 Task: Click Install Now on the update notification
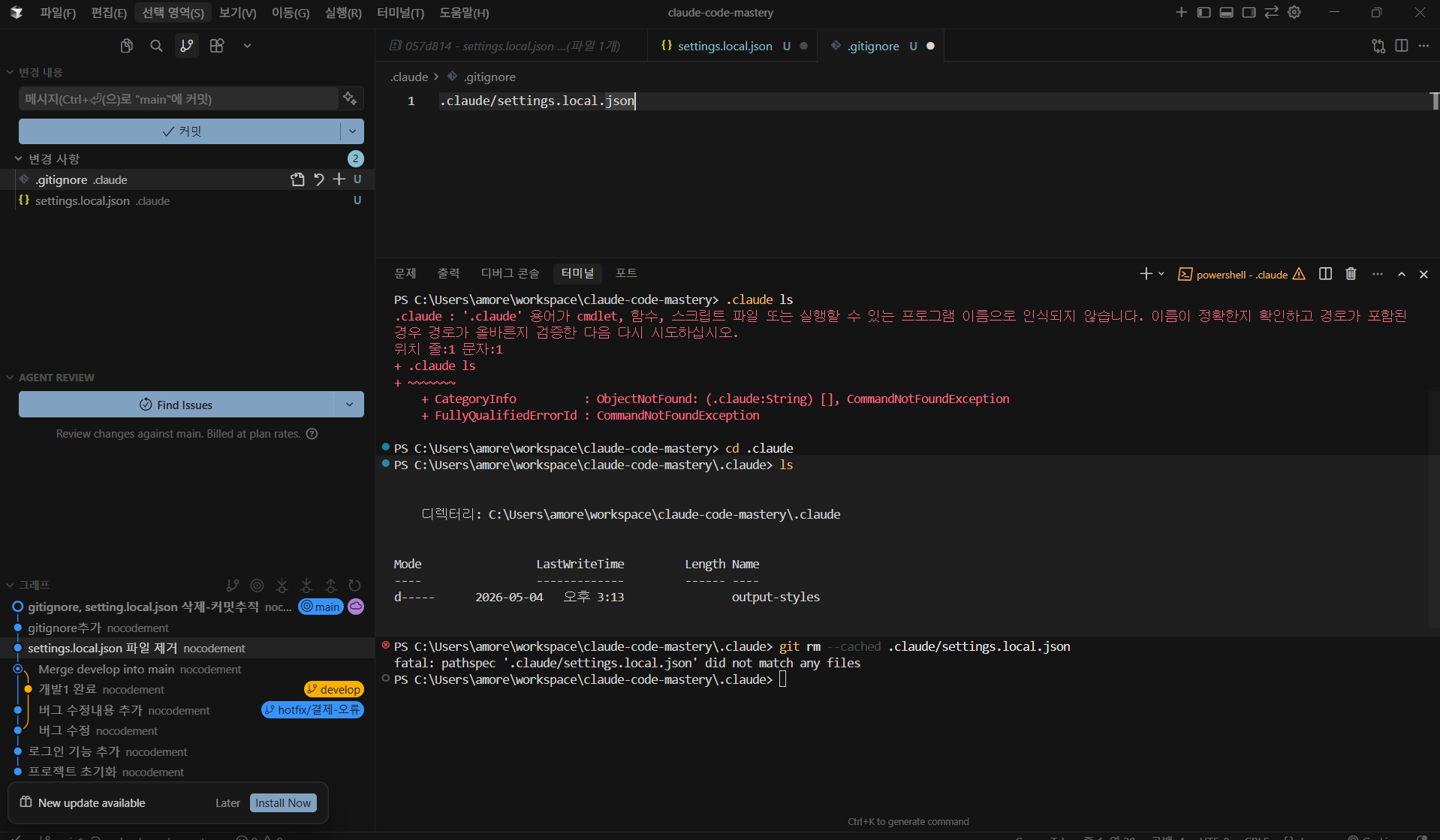click(x=283, y=803)
